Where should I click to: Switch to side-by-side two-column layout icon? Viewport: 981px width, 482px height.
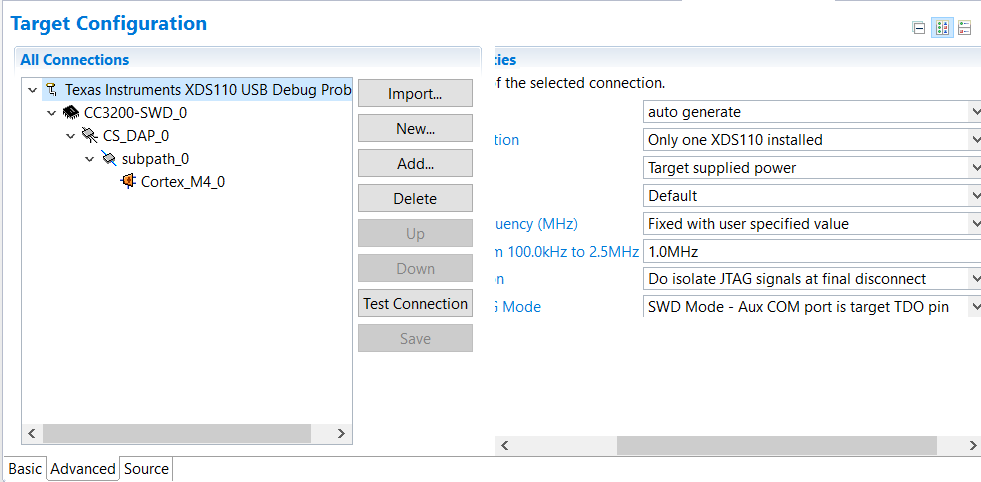click(942, 28)
